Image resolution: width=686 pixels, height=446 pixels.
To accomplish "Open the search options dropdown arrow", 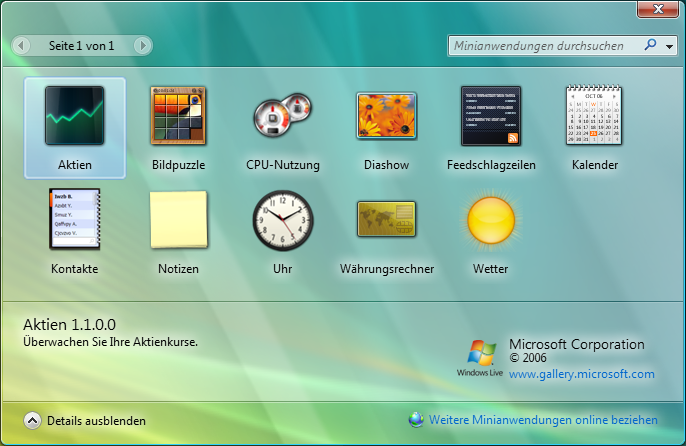I will click(667, 46).
